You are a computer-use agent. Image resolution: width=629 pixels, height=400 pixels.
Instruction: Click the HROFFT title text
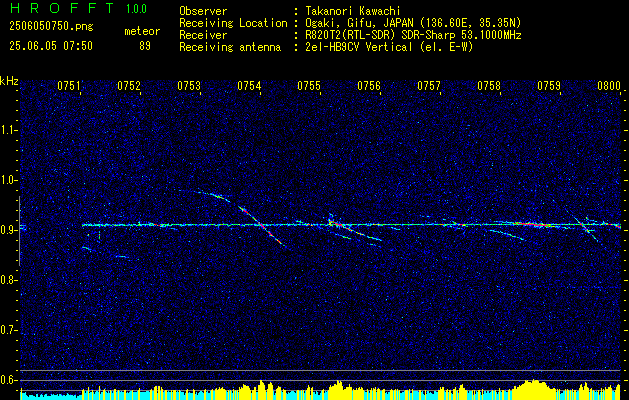point(62,9)
